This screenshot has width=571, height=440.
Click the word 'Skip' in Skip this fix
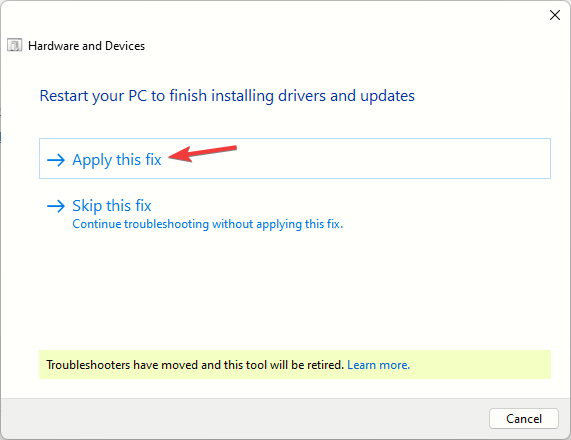(x=87, y=206)
